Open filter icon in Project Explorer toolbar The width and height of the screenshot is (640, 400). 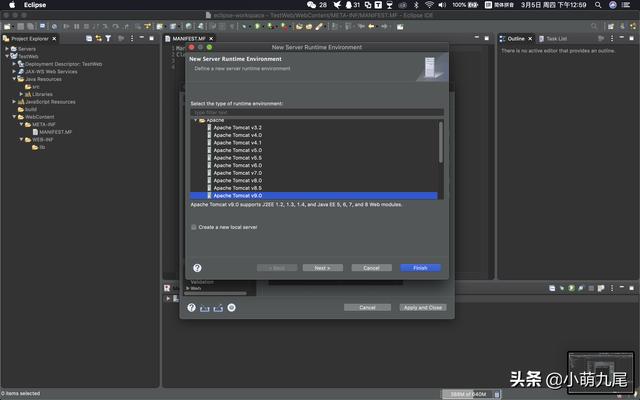point(108,38)
